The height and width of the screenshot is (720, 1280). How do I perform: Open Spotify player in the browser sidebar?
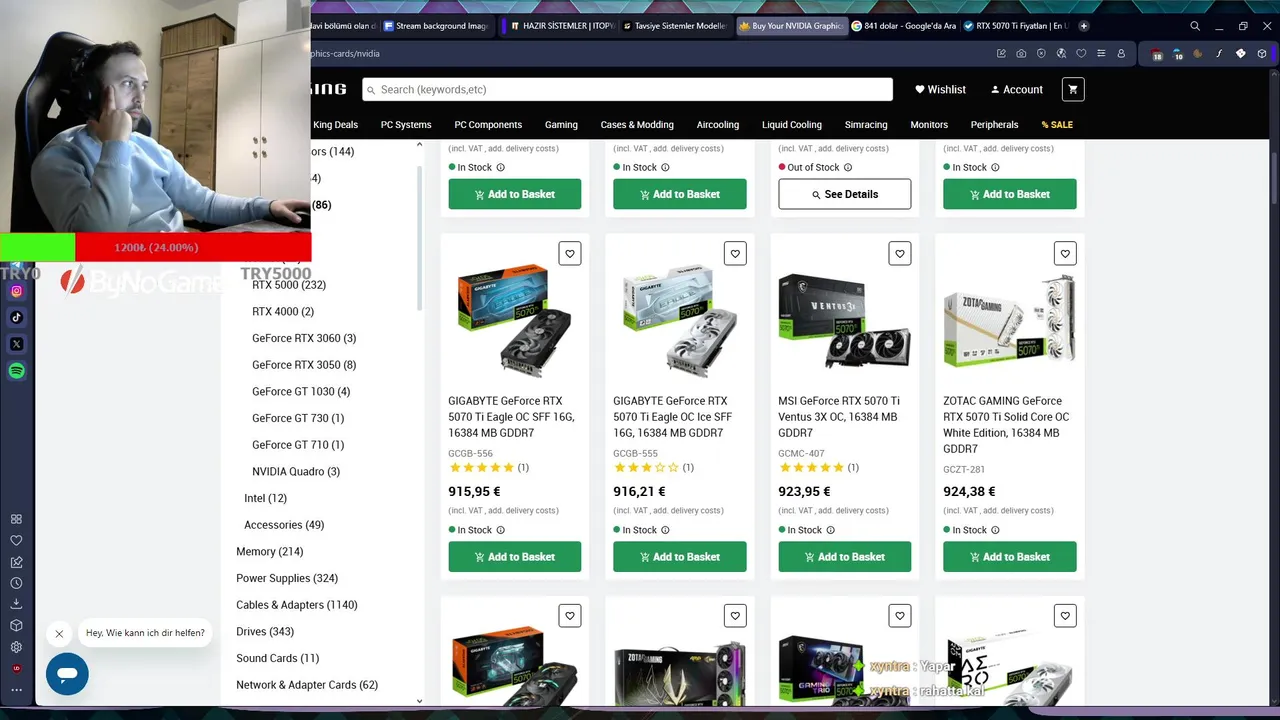[x=16, y=371]
